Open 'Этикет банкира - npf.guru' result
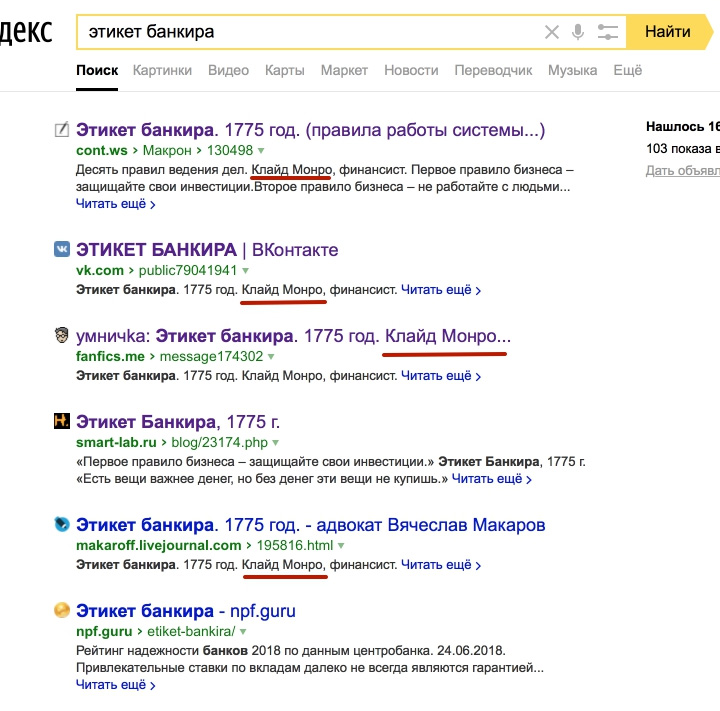The height and width of the screenshot is (711, 720). (x=186, y=611)
